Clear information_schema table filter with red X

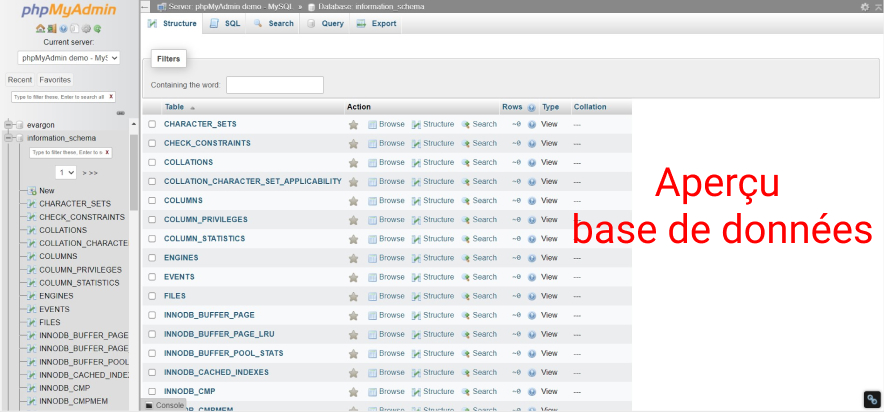pyautogui.click(x=107, y=152)
